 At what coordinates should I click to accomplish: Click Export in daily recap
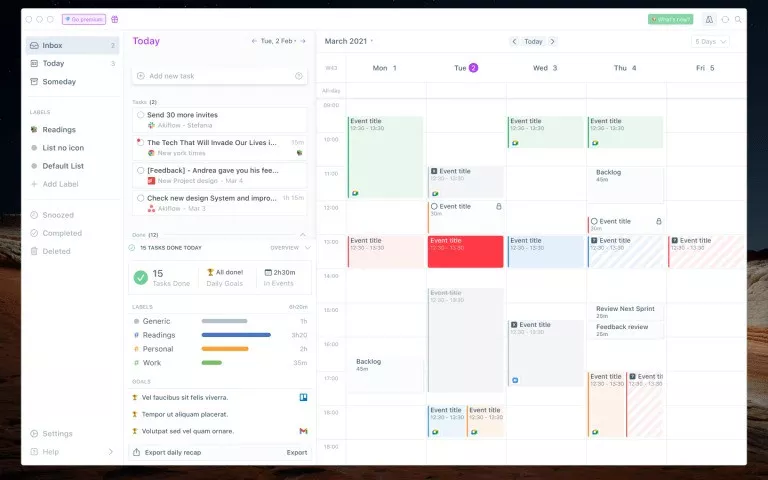pyautogui.click(x=297, y=453)
